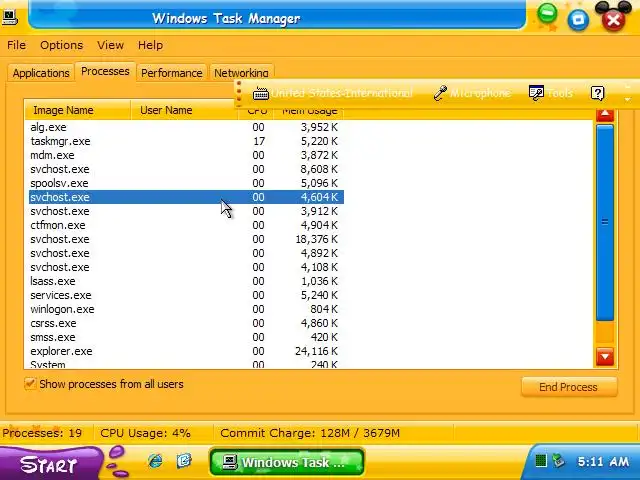This screenshot has width=640, height=480.
Task: Select the services.exe process
Action: point(186,295)
